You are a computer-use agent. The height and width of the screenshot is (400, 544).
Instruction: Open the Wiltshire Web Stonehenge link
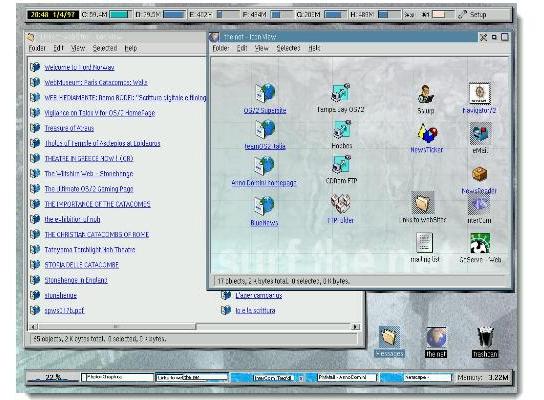pyautogui.click(x=89, y=173)
